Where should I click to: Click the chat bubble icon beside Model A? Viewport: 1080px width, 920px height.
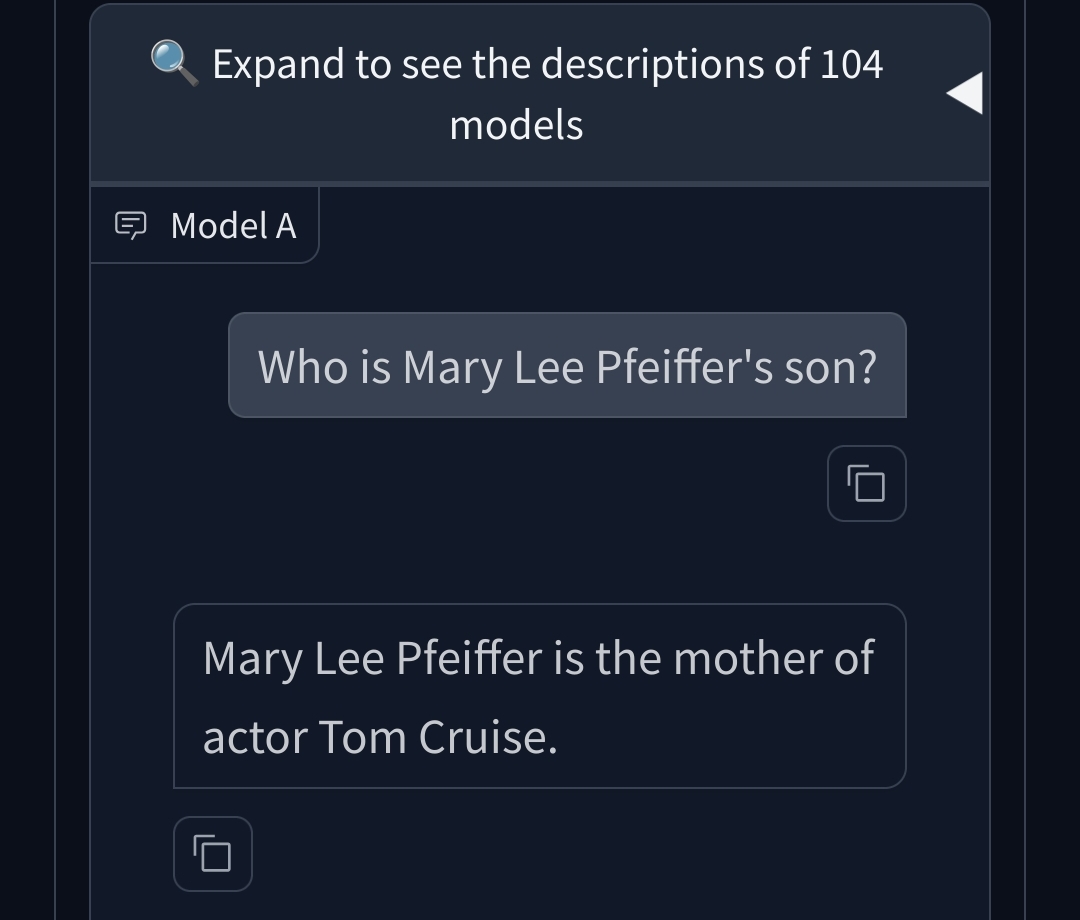130,225
